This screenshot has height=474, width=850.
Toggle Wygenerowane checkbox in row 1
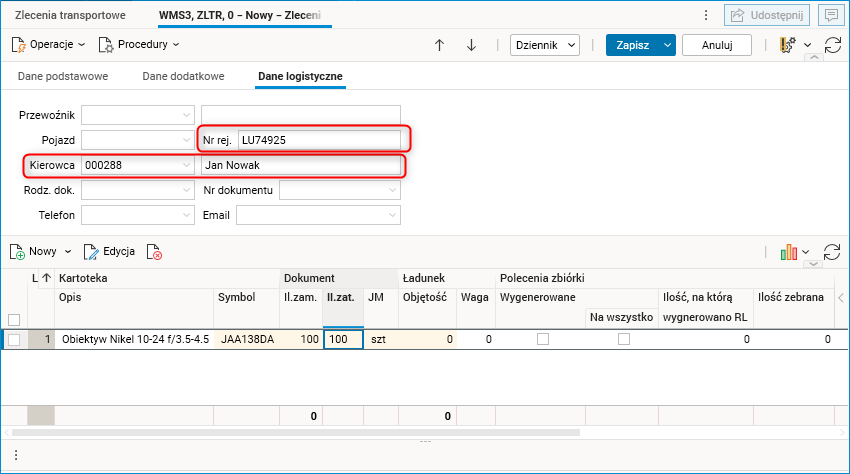[543, 339]
